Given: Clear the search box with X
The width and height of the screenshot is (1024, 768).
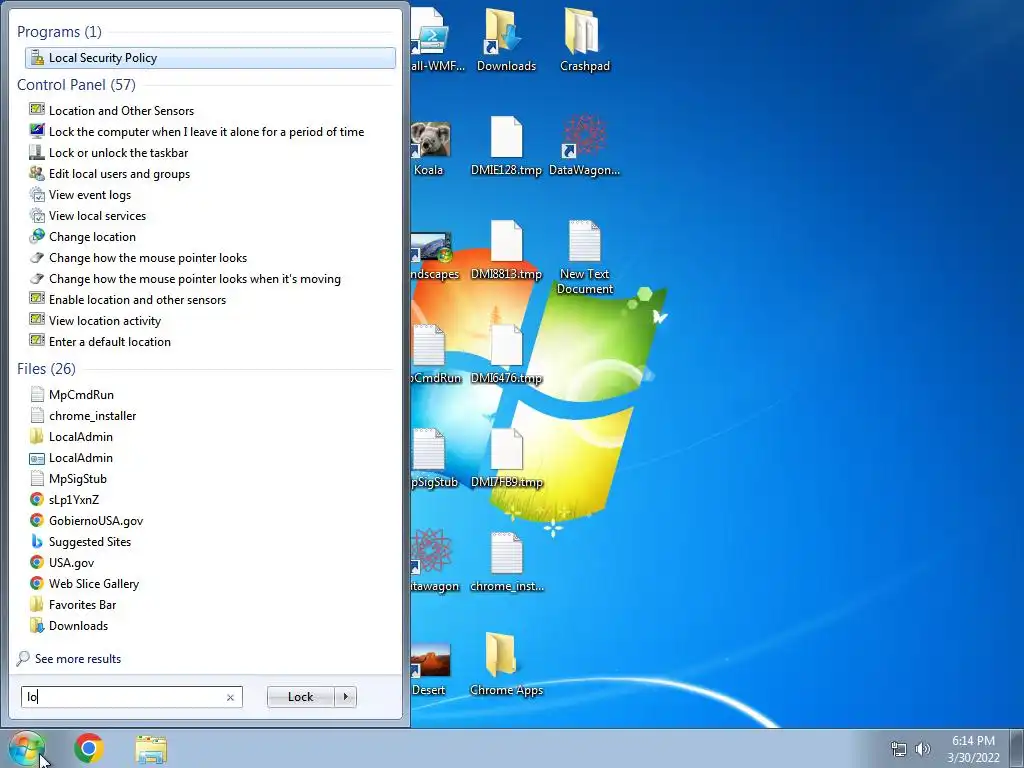Looking at the screenshot, I should click(x=230, y=697).
